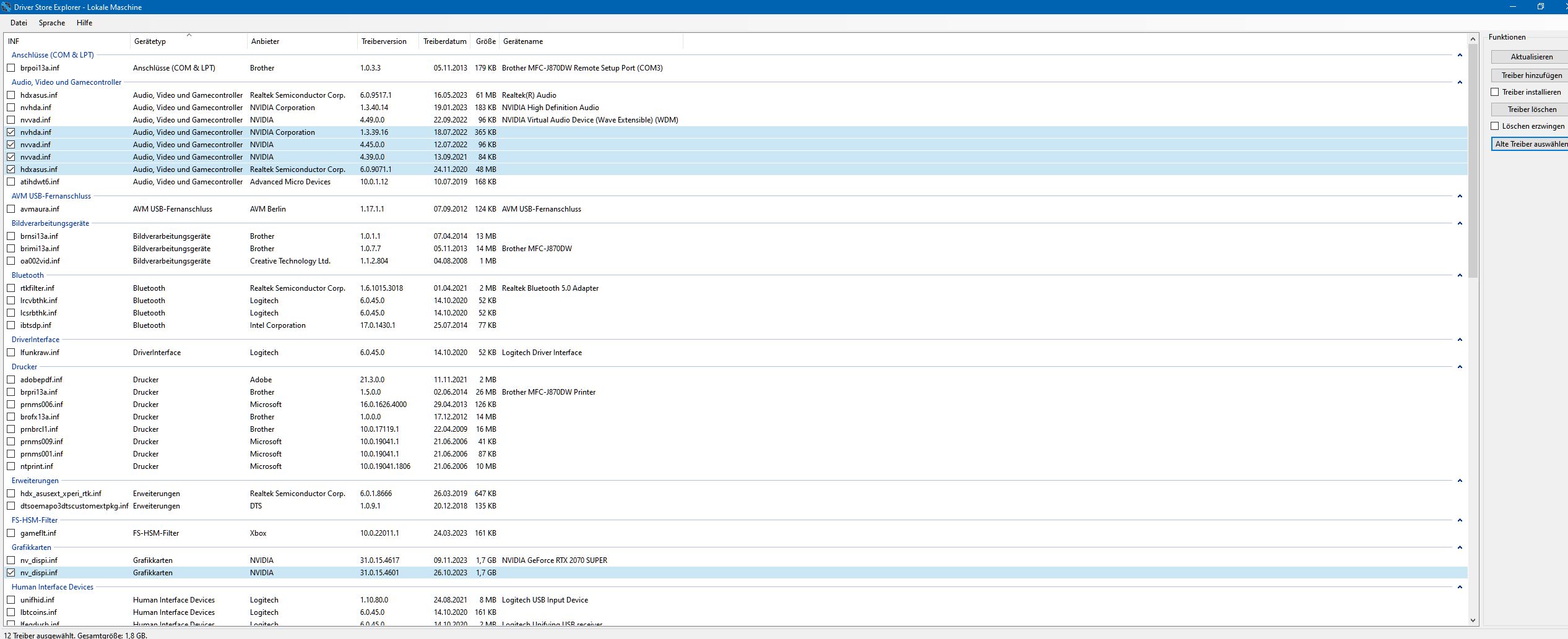This screenshot has width=1568, height=639.
Task: Check the rtkfilter.inf driver checkbox
Action: [11, 288]
